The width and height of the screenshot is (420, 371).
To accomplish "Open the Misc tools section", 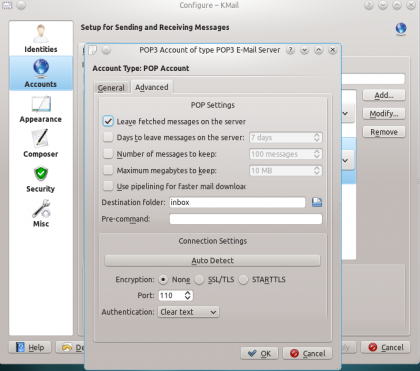I will click(41, 214).
